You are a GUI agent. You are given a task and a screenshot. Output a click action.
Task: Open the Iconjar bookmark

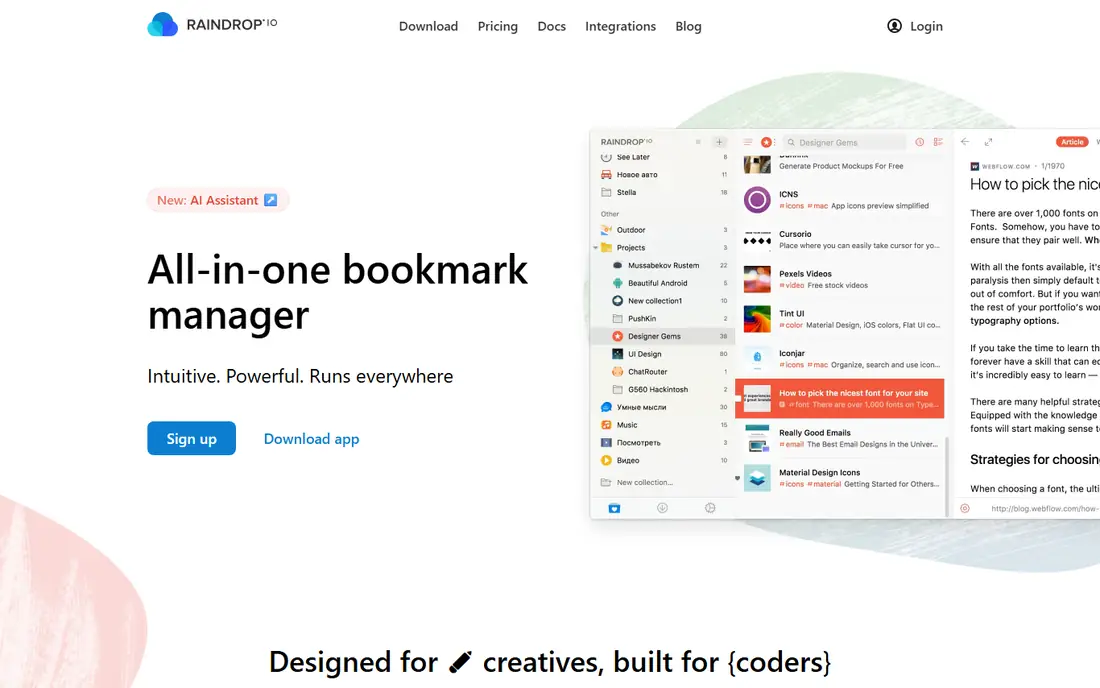tap(840, 358)
